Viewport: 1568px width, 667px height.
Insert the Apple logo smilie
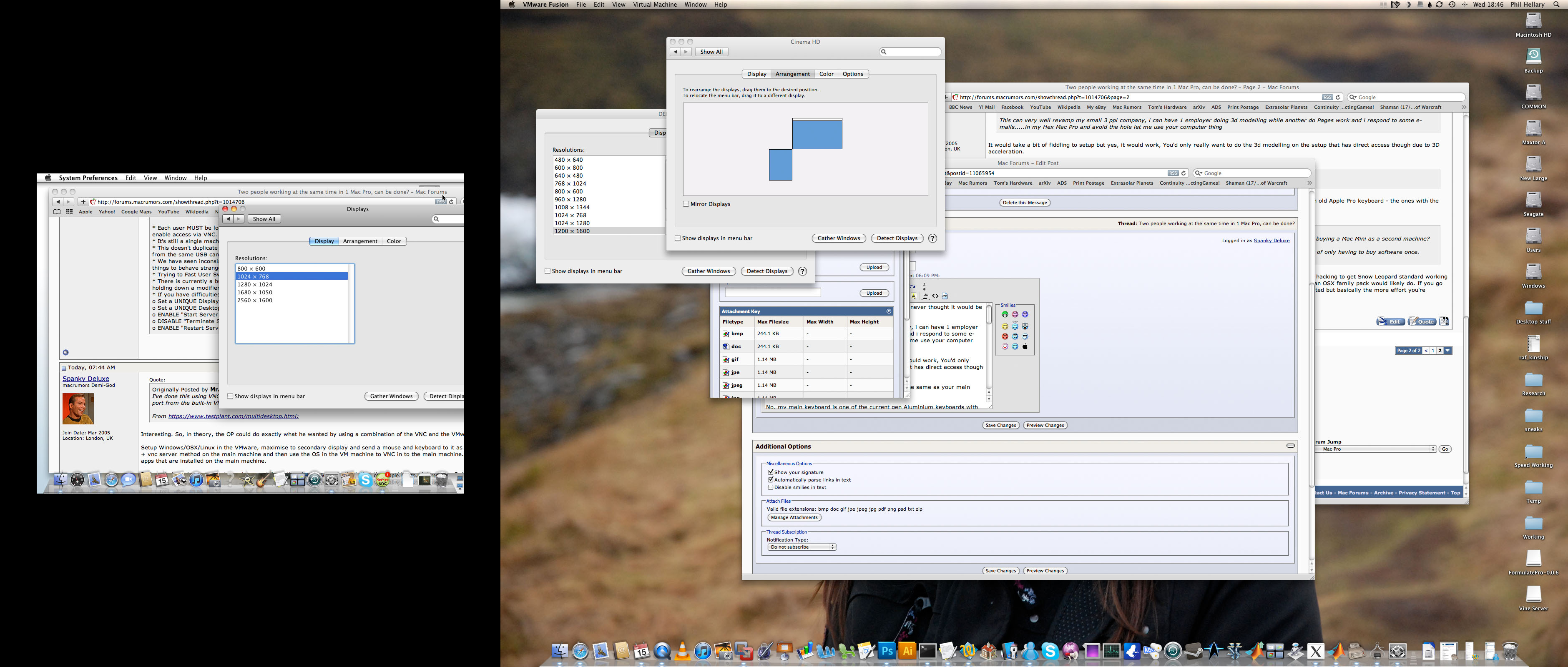tap(1025, 347)
